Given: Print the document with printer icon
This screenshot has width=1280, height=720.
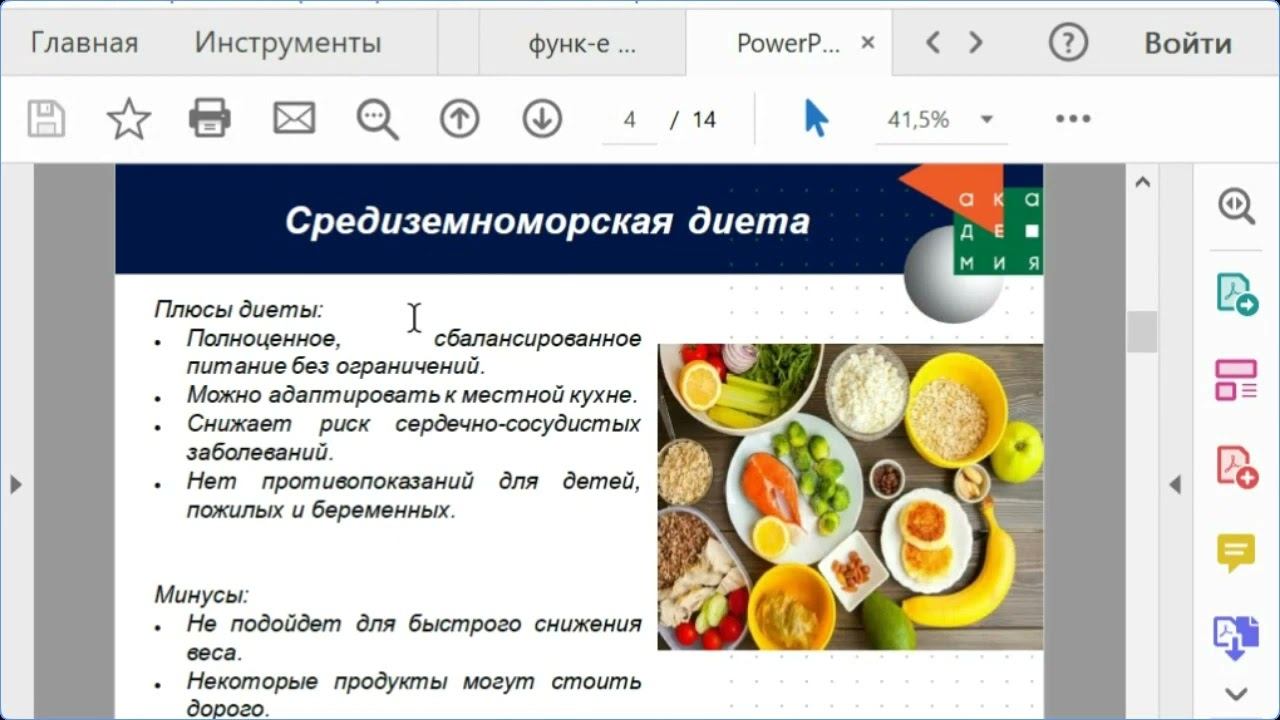Looking at the screenshot, I should 210,119.
